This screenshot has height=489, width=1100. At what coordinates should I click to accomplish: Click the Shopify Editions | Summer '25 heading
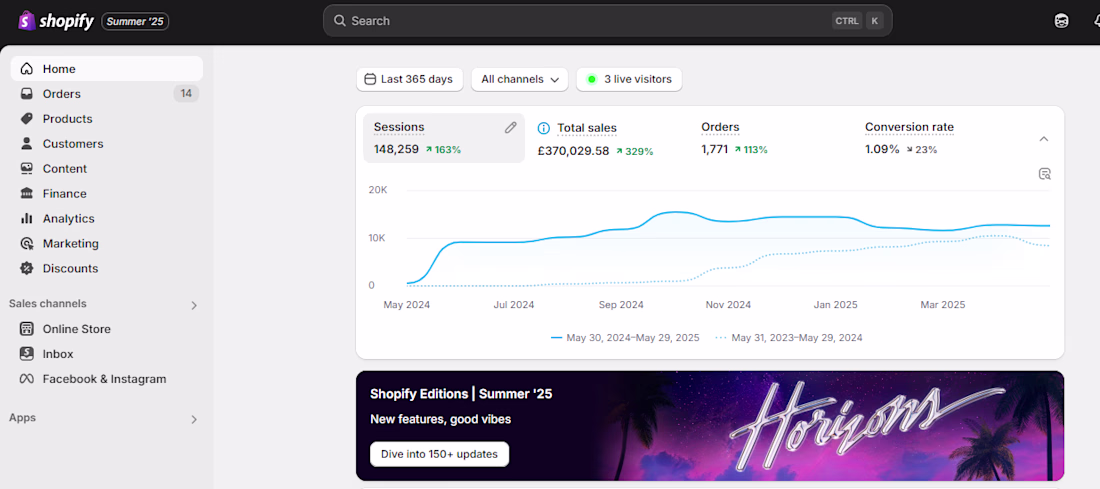point(461,394)
